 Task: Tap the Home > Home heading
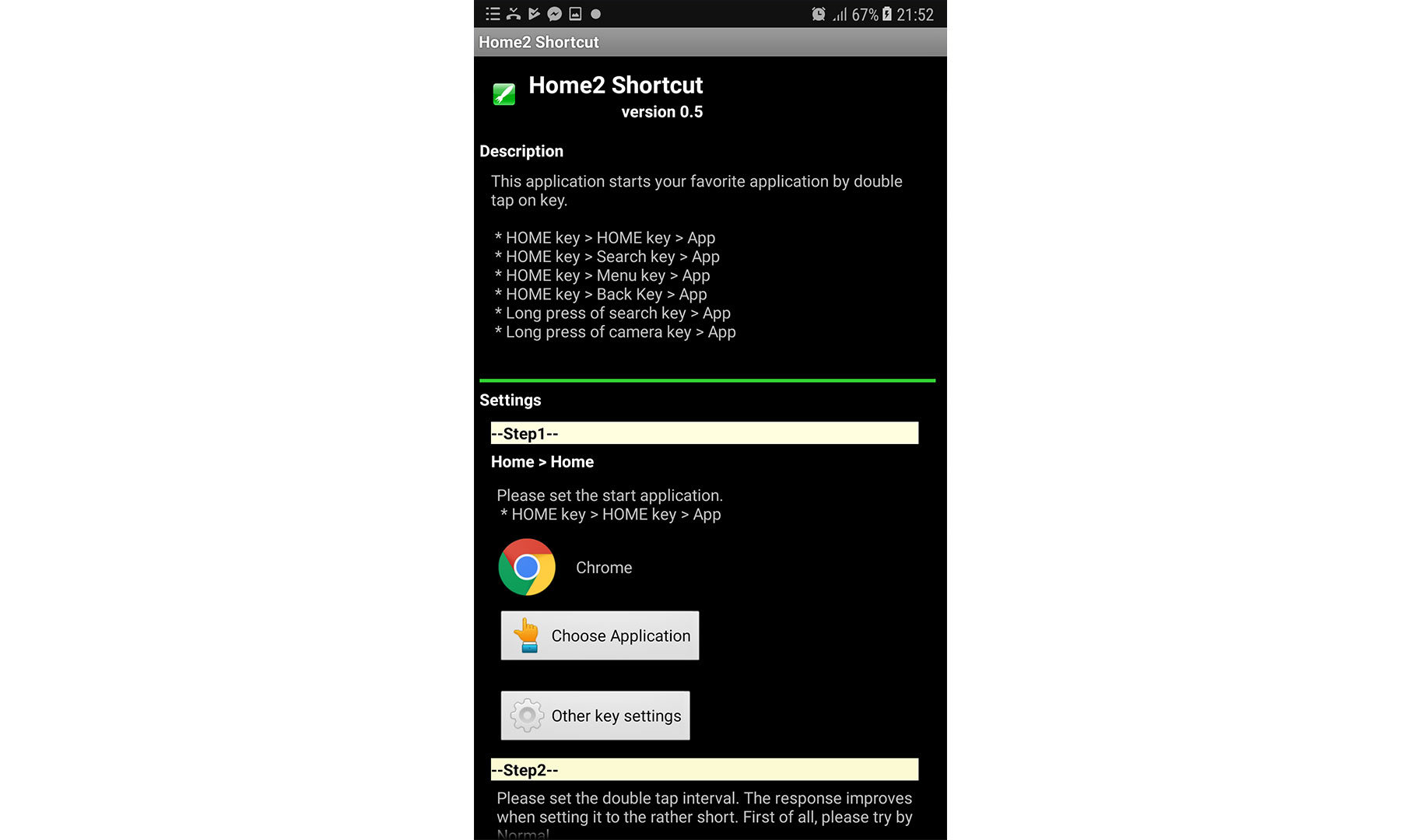(x=542, y=462)
